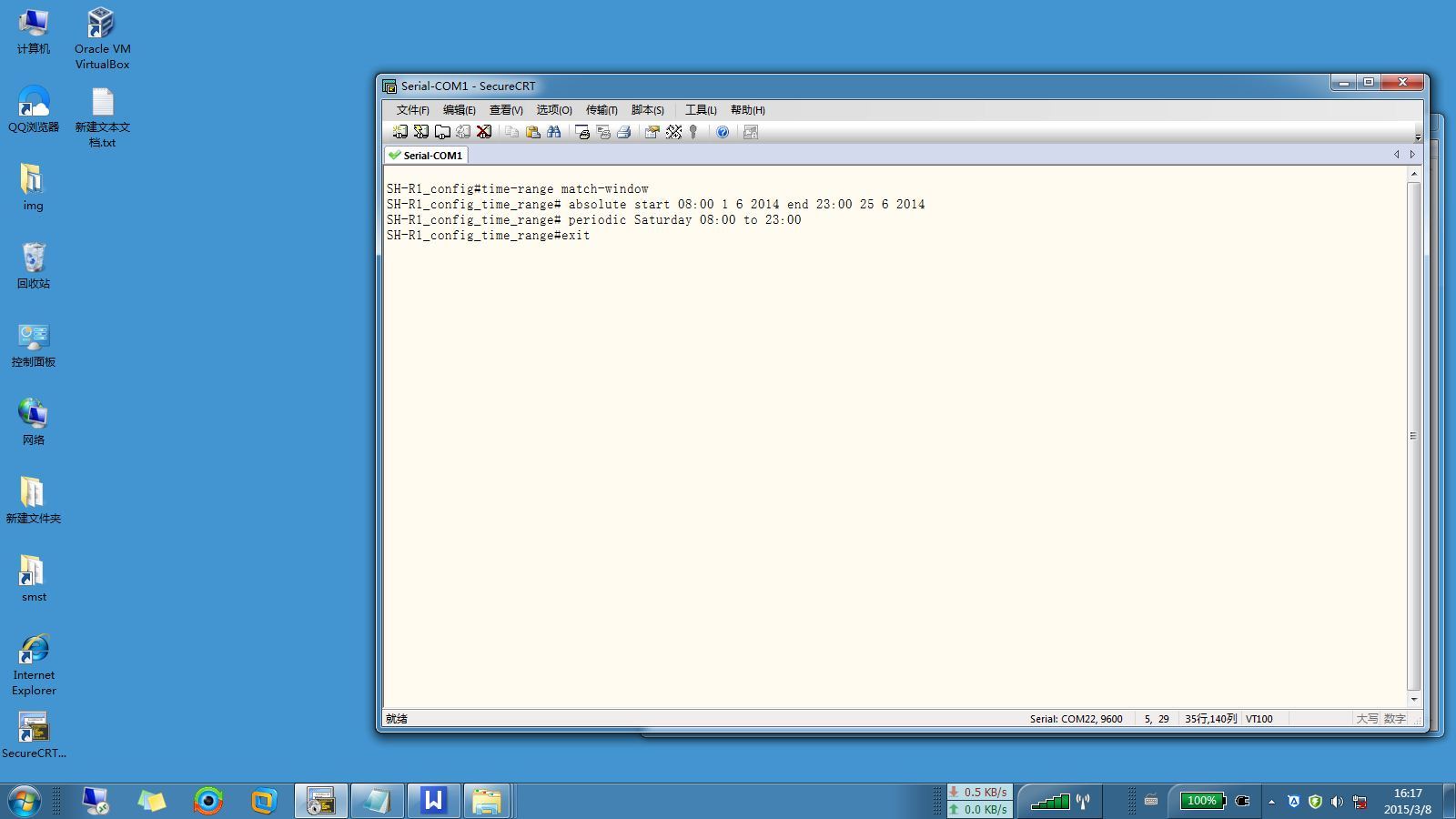Click the Connect toolbar icon in SecureCRT
This screenshot has width=1456, height=819.
pyautogui.click(x=399, y=132)
